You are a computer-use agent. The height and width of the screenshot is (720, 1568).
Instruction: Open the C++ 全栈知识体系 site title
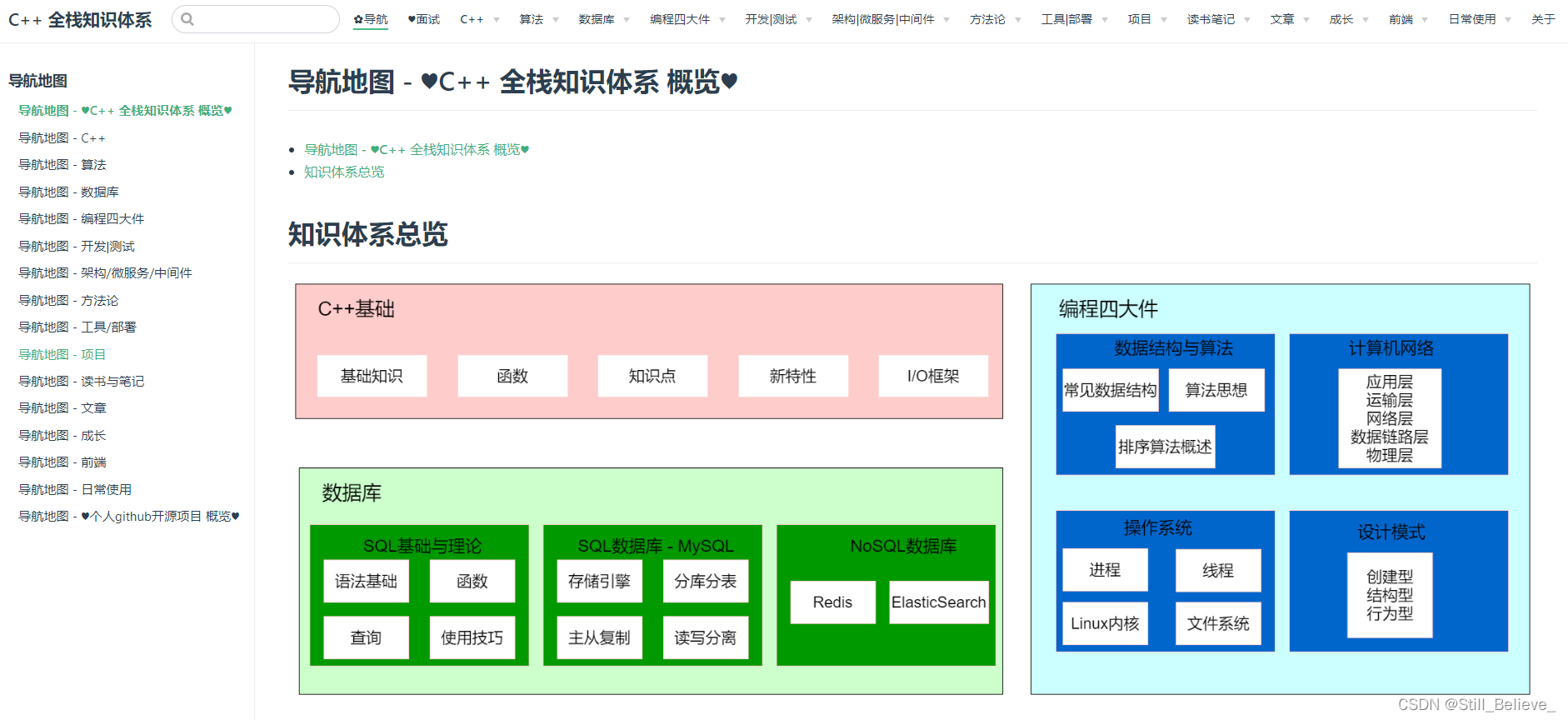(80, 20)
